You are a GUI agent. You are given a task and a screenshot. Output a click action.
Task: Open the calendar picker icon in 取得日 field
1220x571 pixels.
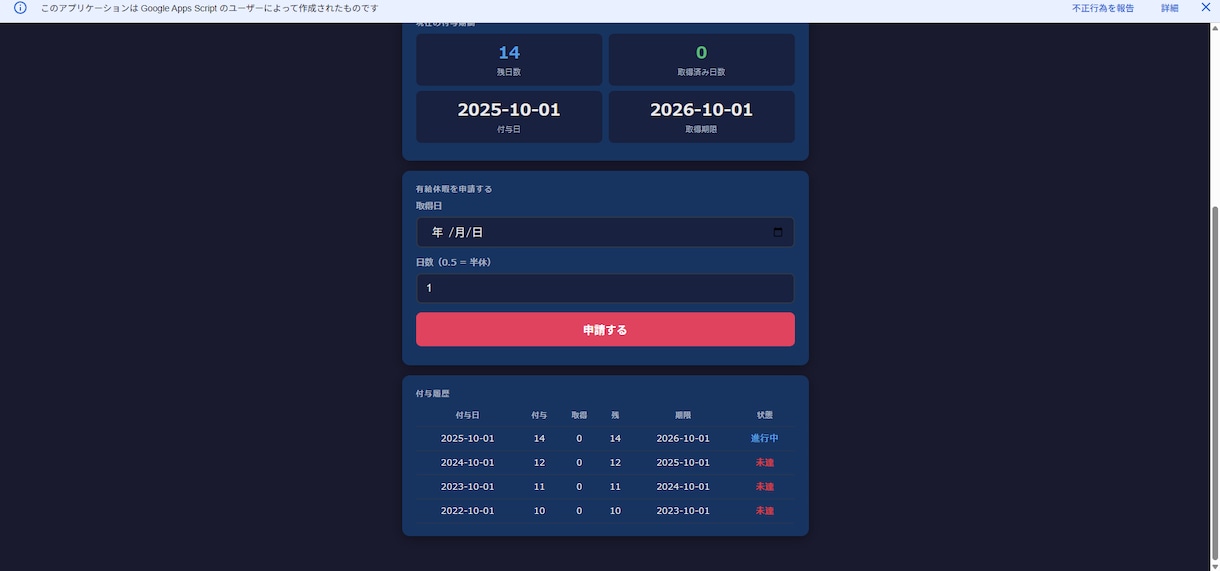point(778,232)
